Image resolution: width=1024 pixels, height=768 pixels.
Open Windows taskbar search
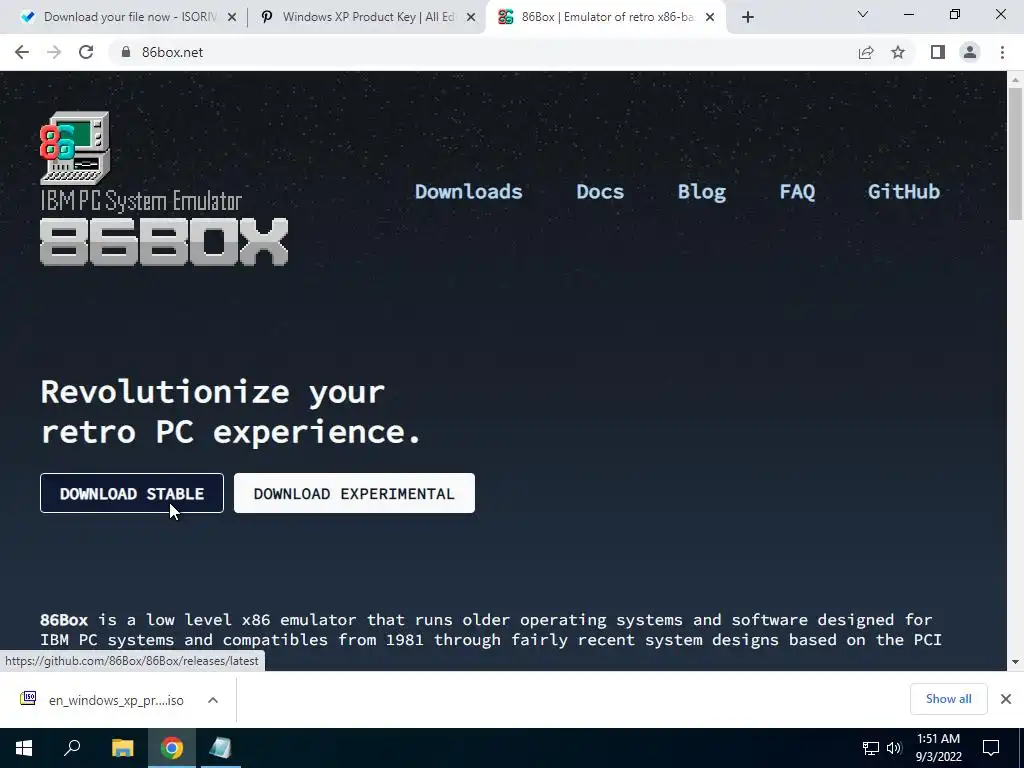point(72,748)
